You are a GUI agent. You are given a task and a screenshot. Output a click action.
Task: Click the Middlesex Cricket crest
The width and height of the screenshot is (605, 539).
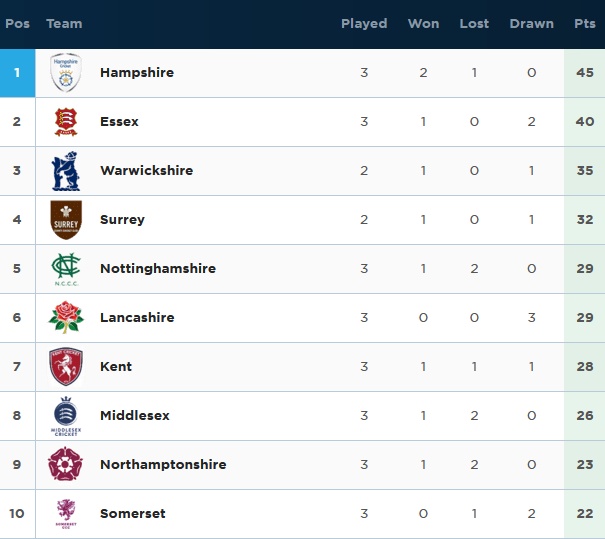point(66,416)
